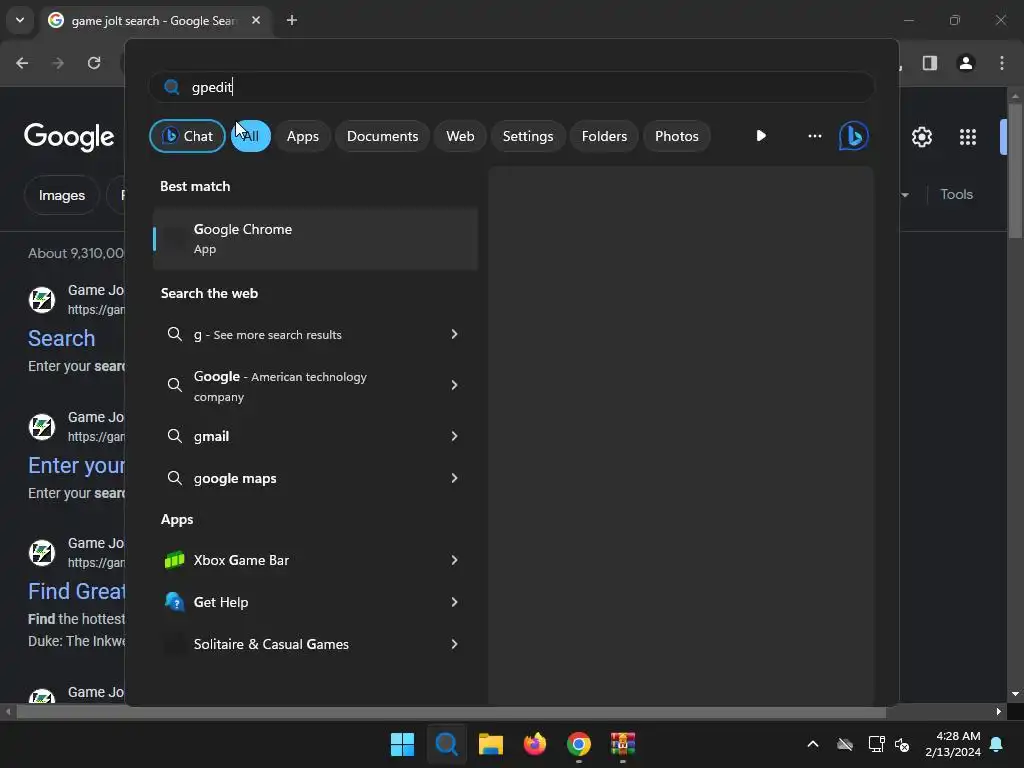Open 'Enter your' Game Jolt result link
This screenshot has width=1024, height=768.
point(76,465)
